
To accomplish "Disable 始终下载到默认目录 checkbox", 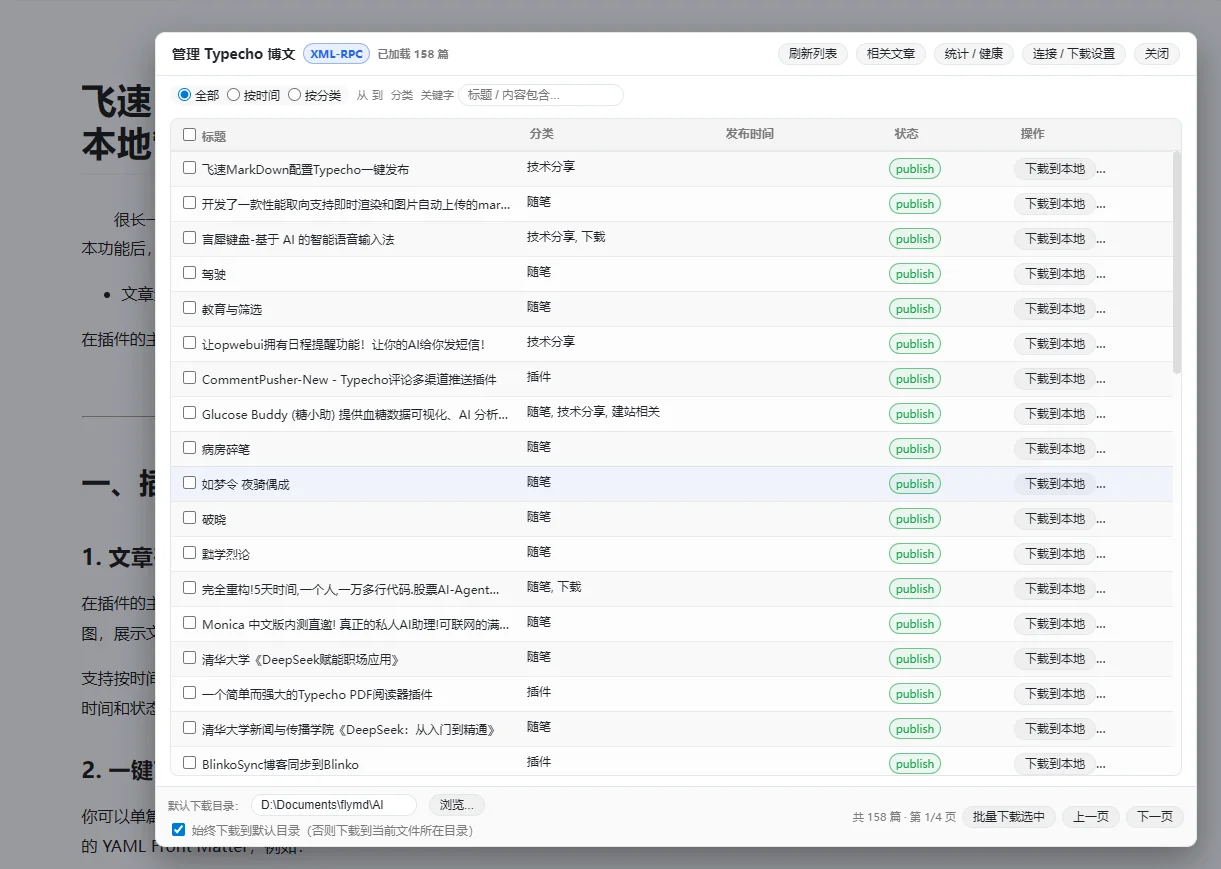I will (x=178, y=829).
